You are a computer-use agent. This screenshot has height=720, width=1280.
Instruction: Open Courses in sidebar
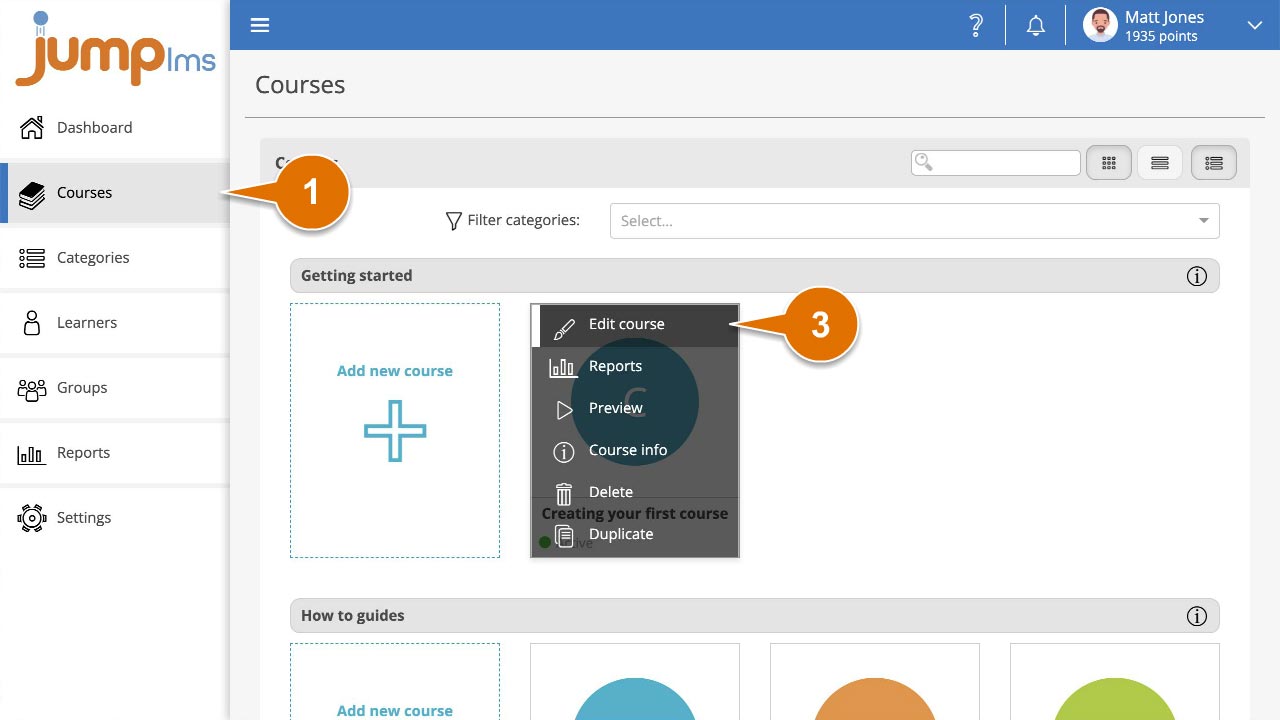click(115, 192)
